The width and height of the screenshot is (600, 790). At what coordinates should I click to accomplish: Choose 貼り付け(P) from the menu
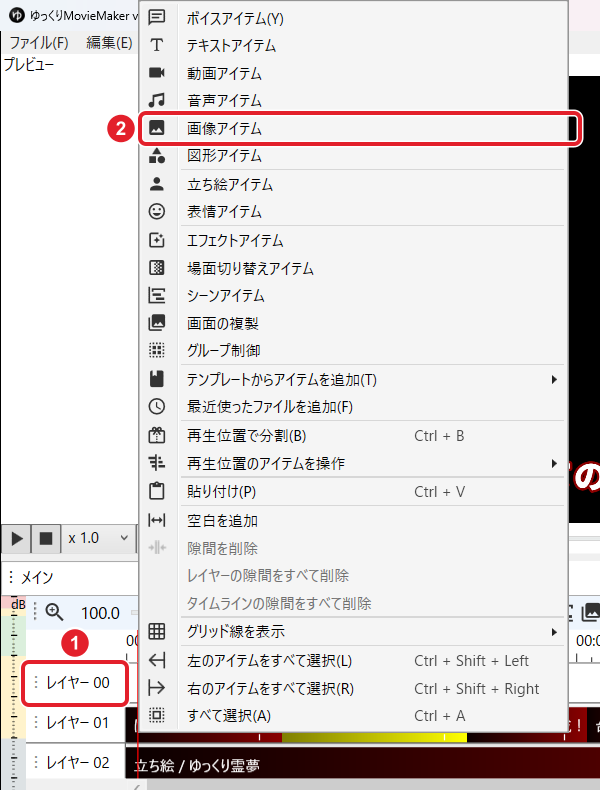[353, 491]
